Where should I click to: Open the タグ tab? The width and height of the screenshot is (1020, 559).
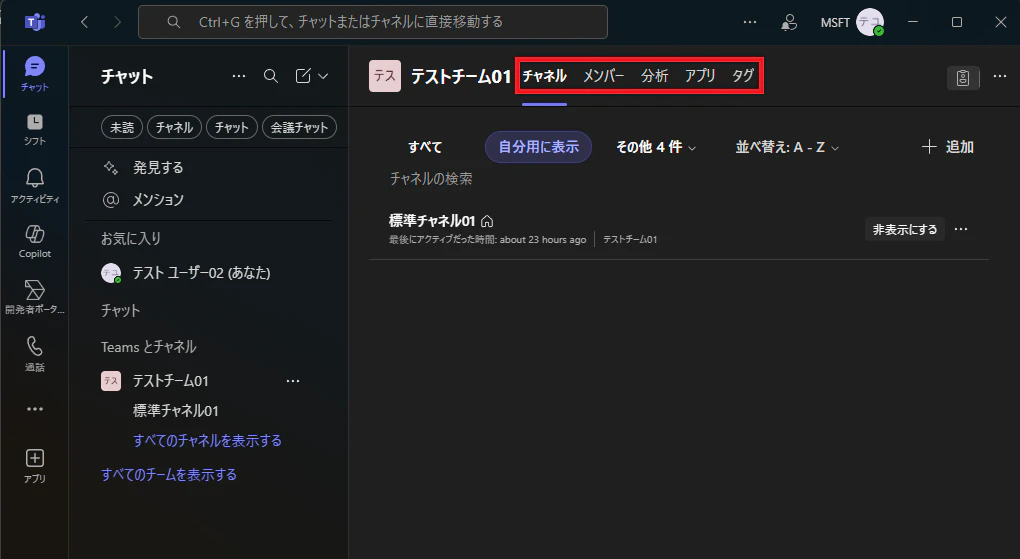[x=743, y=76]
